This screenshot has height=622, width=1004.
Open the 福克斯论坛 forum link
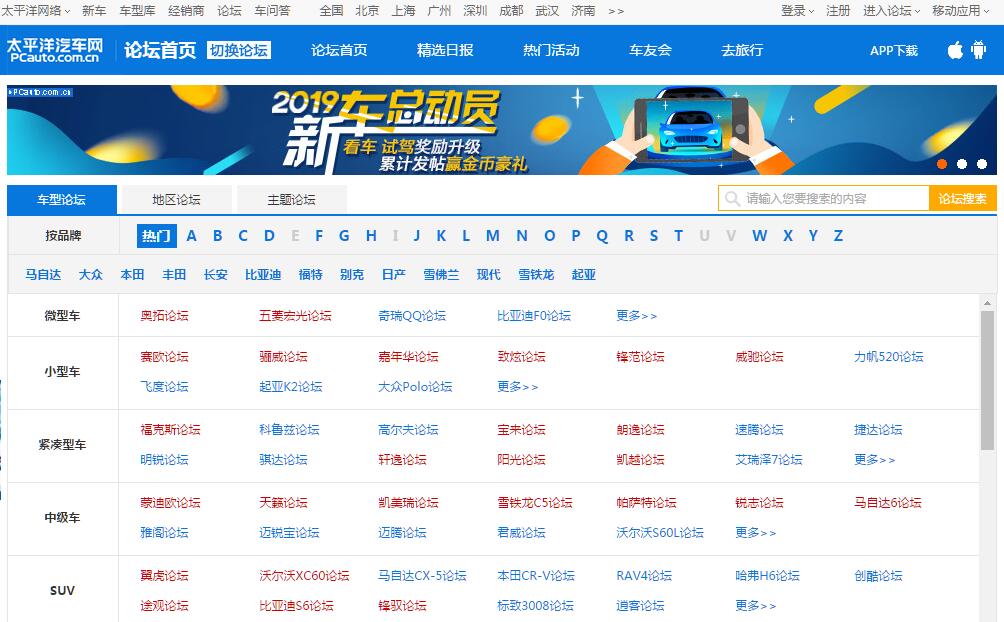[x=170, y=430]
